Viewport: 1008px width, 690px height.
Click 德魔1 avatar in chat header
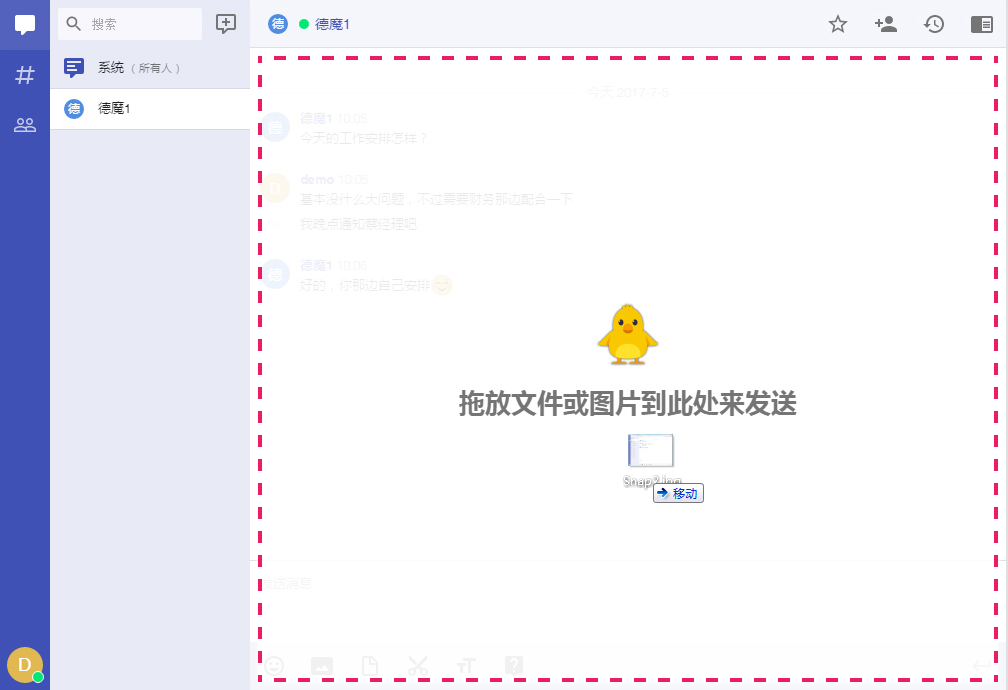click(278, 23)
